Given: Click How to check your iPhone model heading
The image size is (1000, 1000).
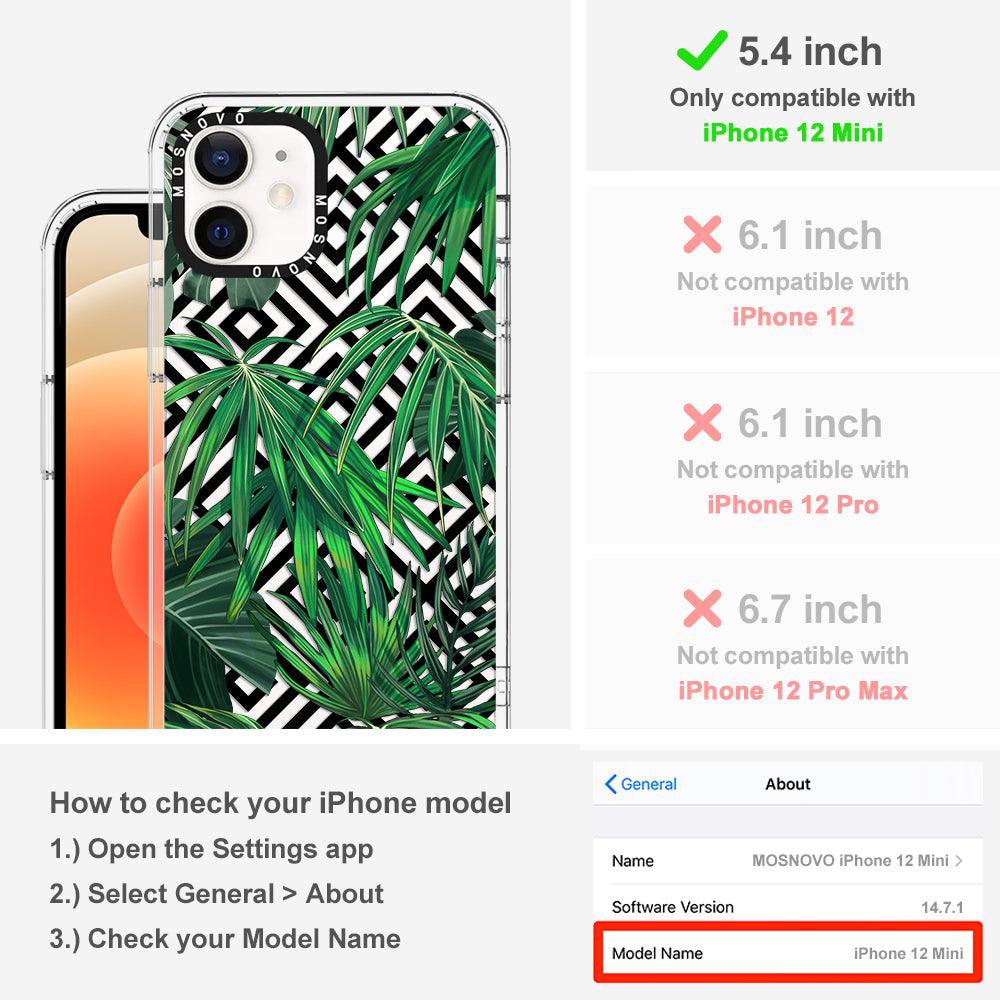Looking at the screenshot, I should point(281,803).
